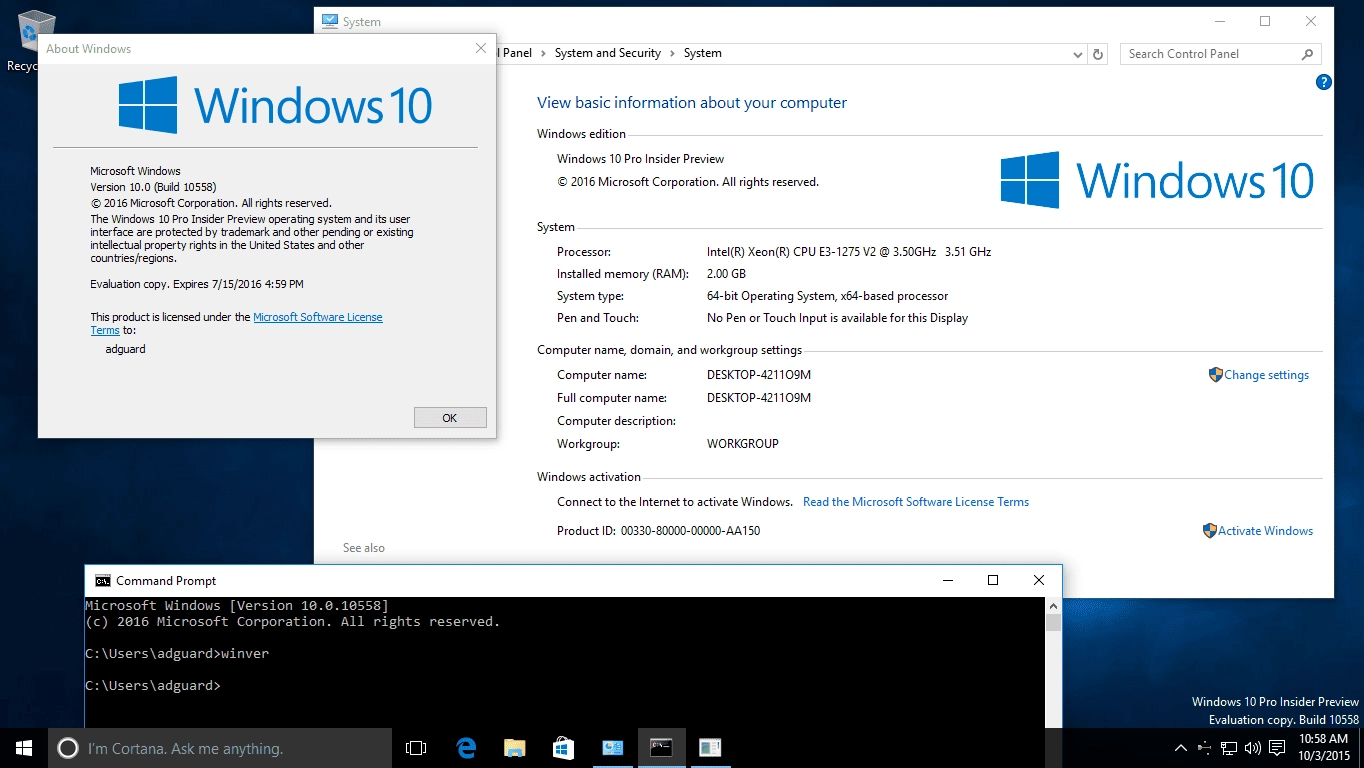The image size is (1364, 768).
Task: Open the Start menu Windows button
Action: pyautogui.click(x=24, y=748)
